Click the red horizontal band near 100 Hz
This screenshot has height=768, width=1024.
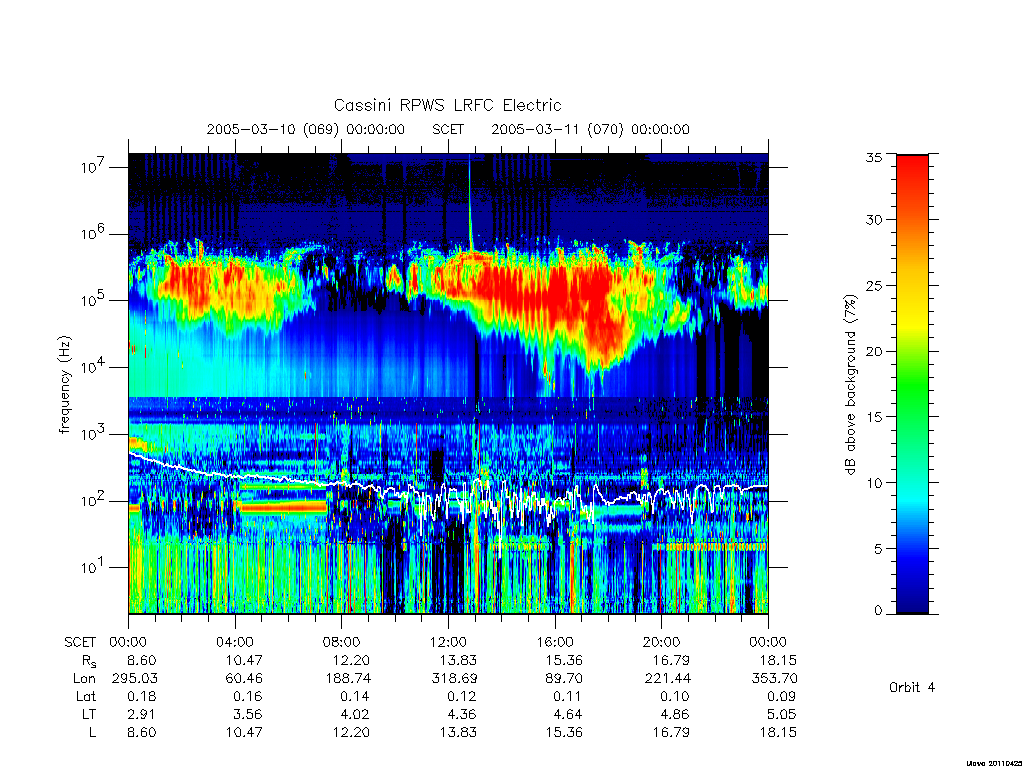(x=282, y=506)
